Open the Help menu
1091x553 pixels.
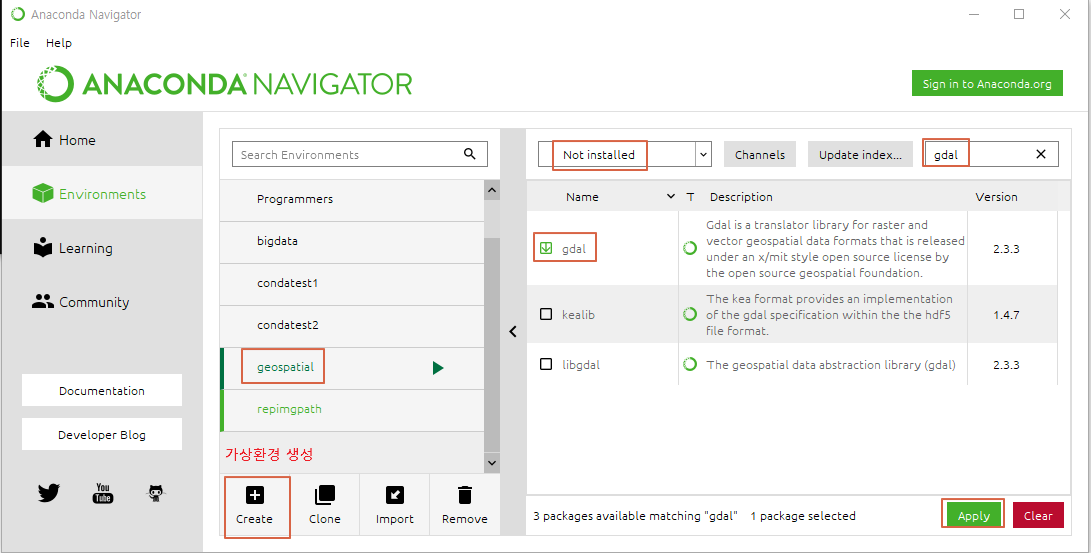[58, 43]
